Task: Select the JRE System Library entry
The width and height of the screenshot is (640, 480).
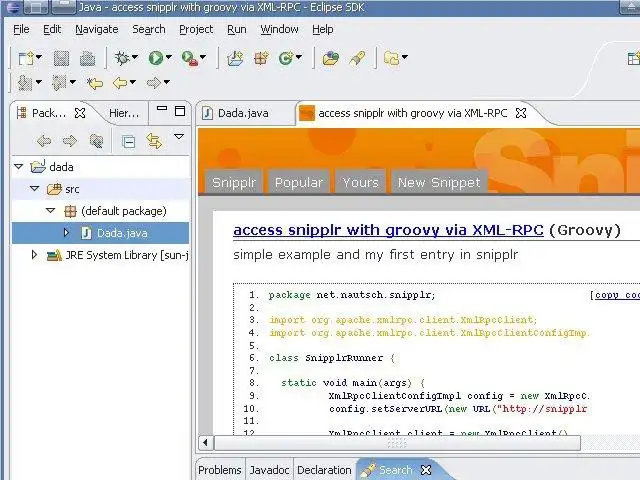Action: (x=118, y=255)
